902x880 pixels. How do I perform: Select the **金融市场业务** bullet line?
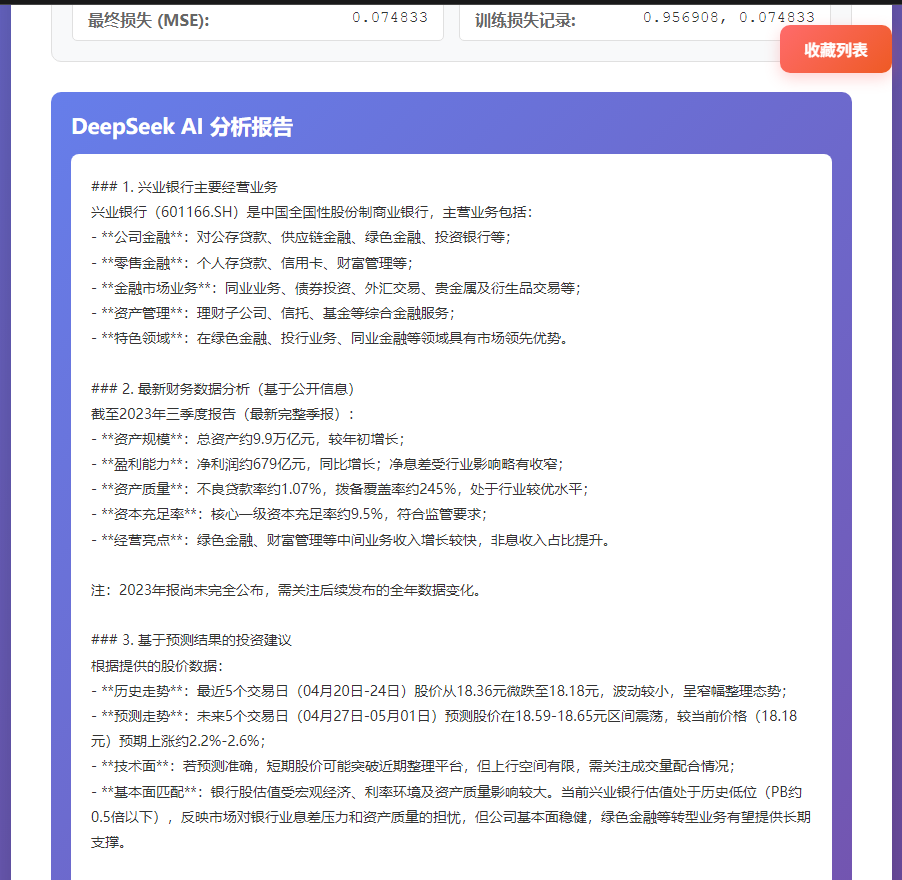point(336,288)
